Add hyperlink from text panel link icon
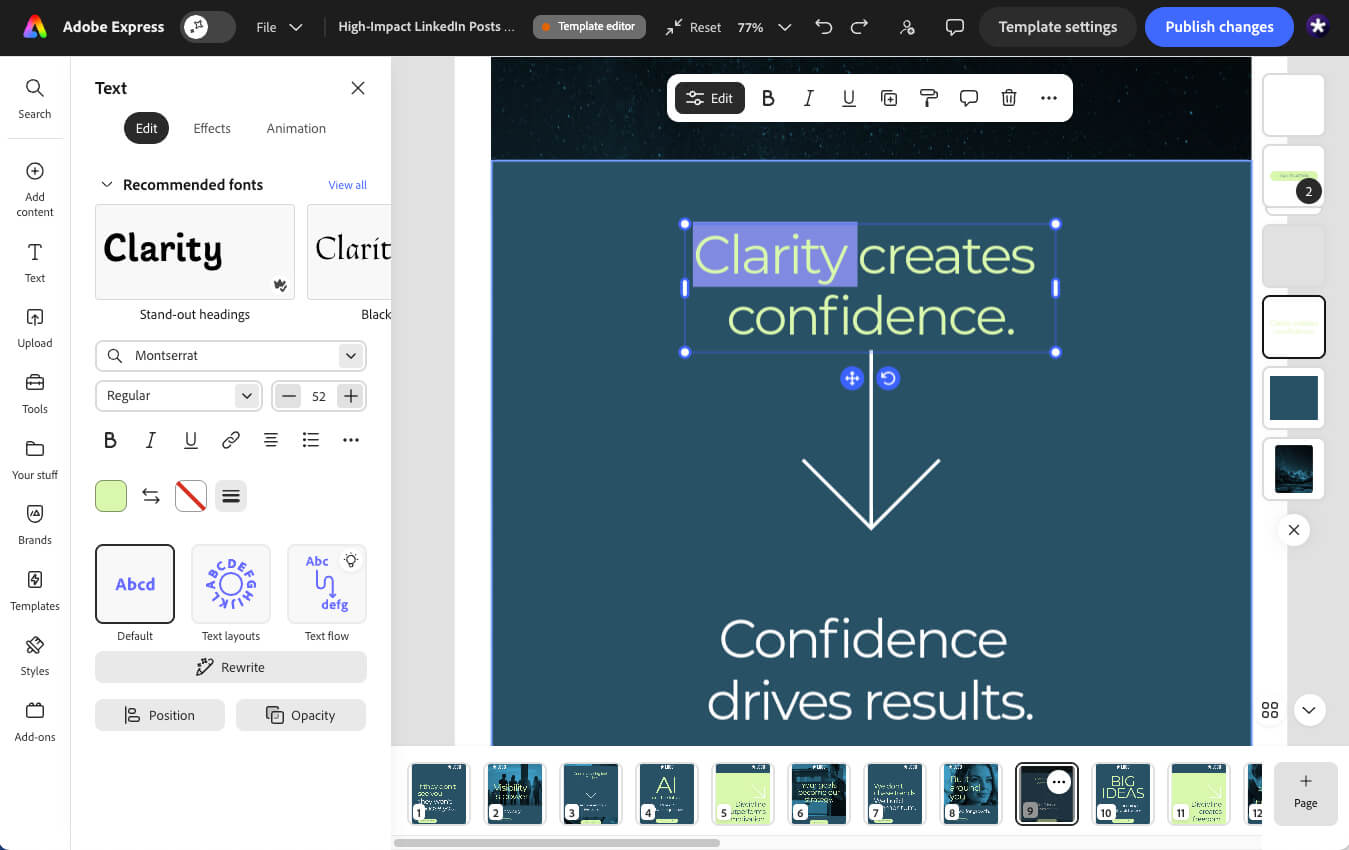 tap(231, 440)
